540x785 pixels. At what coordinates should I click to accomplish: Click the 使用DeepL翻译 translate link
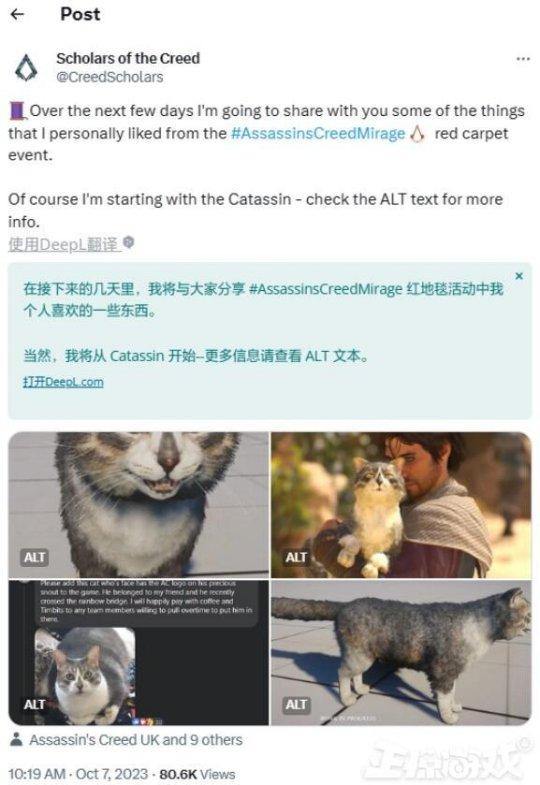(x=63, y=244)
